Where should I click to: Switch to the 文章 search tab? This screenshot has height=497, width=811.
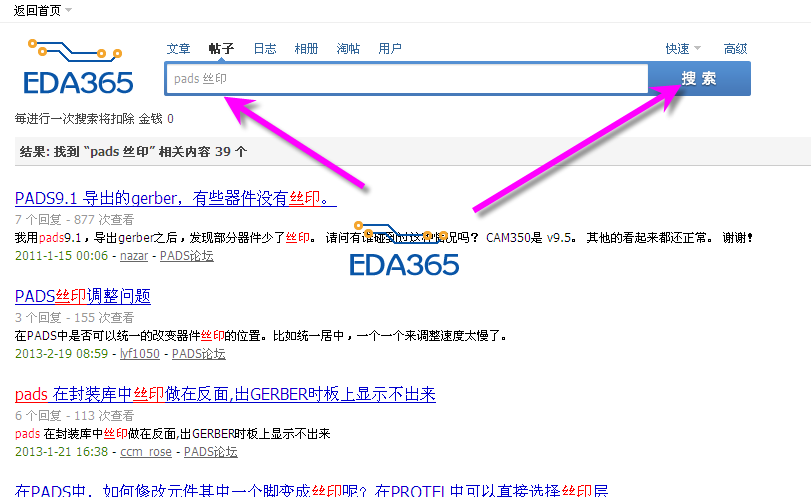[x=178, y=49]
